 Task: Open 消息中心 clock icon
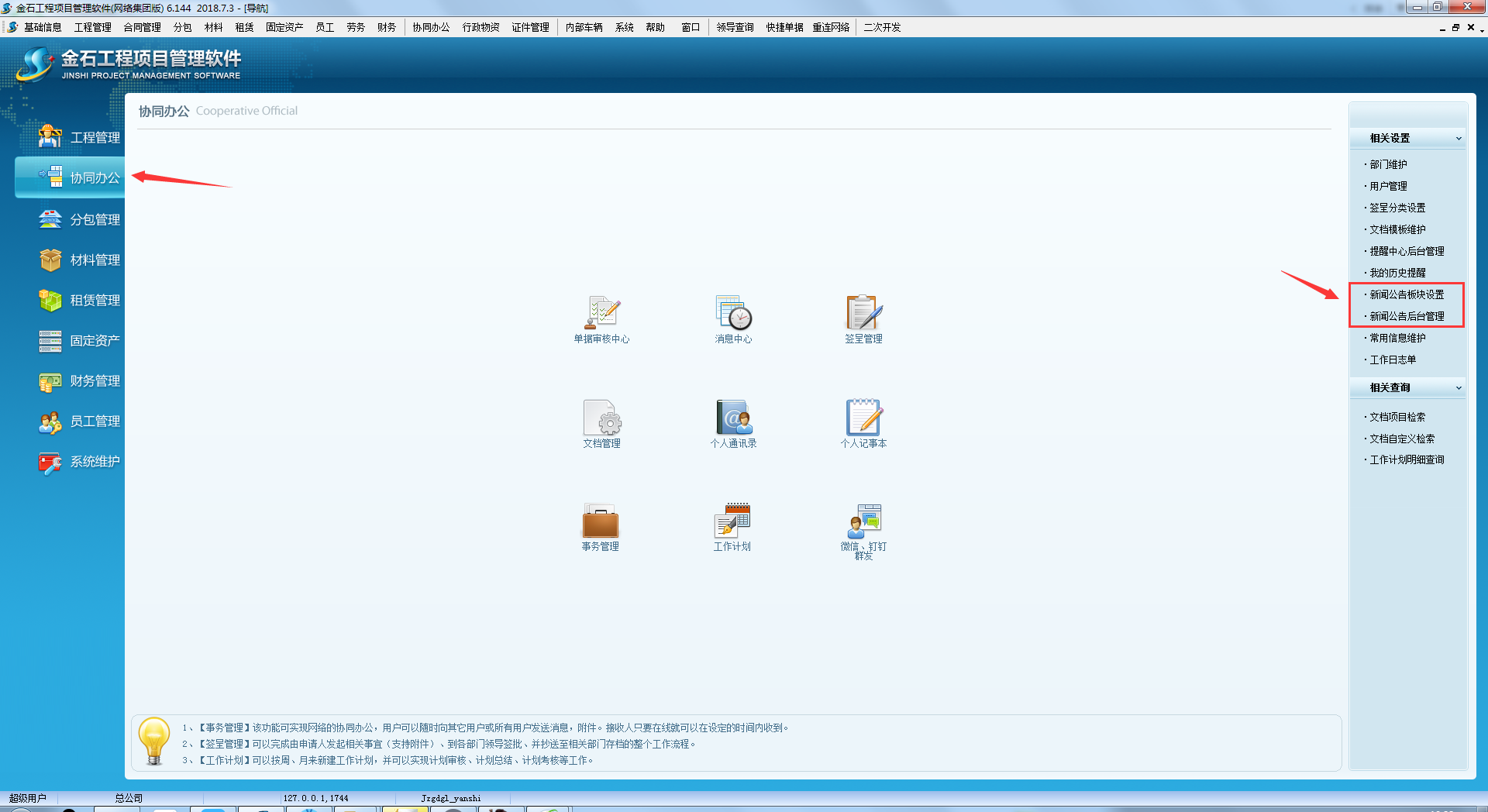click(733, 312)
